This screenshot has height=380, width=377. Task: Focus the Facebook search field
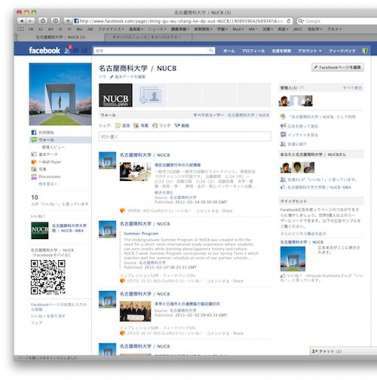click(153, 51)
